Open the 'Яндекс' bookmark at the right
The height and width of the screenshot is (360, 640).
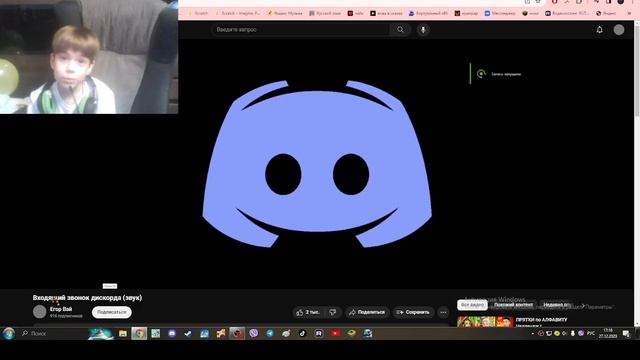[606, 13]
